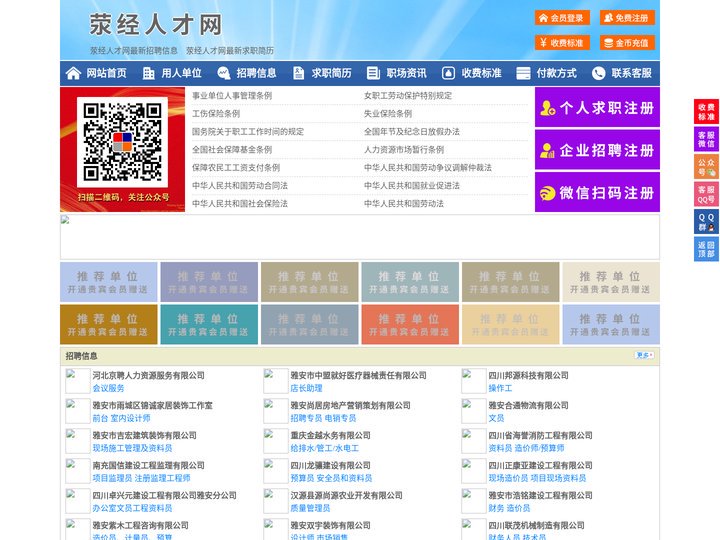The width and height of the screenshot is (720, 540).
Task: Open 事业单位人事管理条例 link
Action: [x=232, y=96]
